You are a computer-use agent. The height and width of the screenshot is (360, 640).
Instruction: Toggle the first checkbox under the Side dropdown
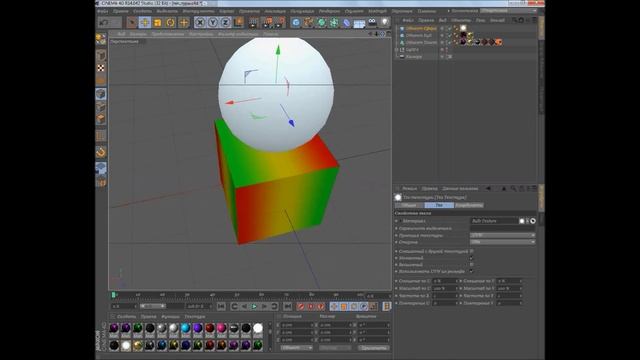(471, 251)
